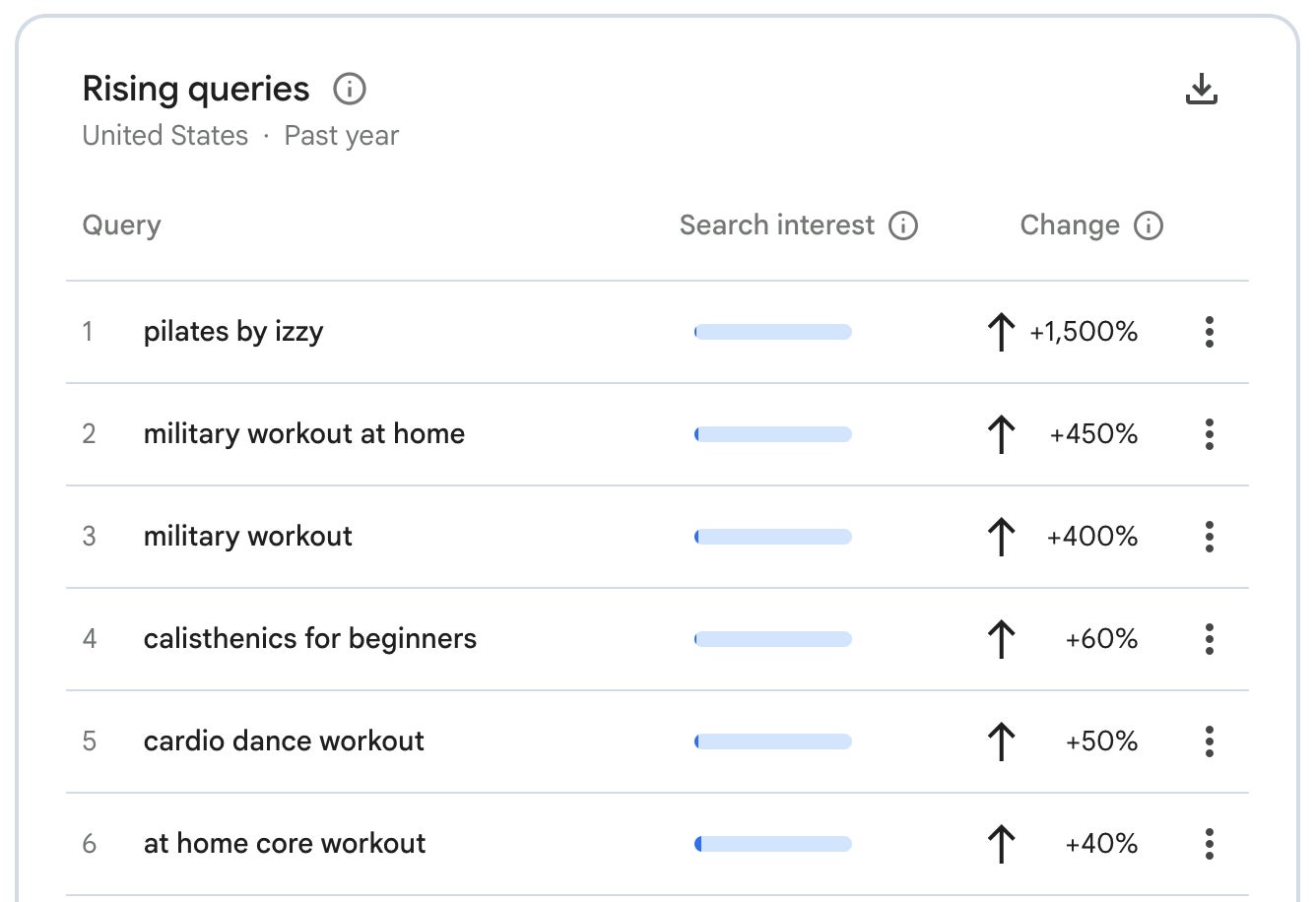Click the Search interest column header

pyautogui.click(x=777, y=225)
